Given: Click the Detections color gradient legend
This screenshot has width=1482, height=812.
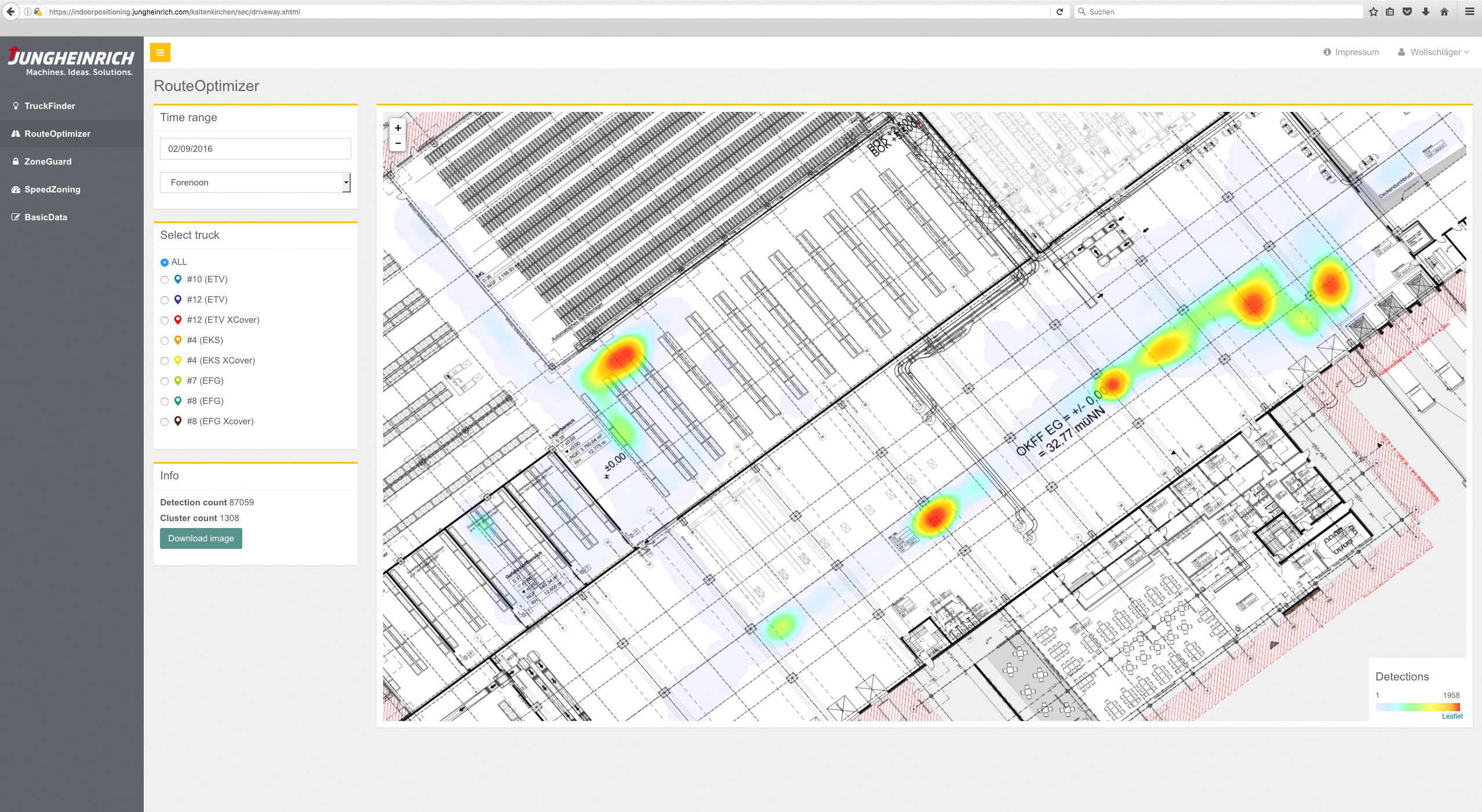Looking at the screenshot, I should pyautogui.click(x=1417, y=707).
